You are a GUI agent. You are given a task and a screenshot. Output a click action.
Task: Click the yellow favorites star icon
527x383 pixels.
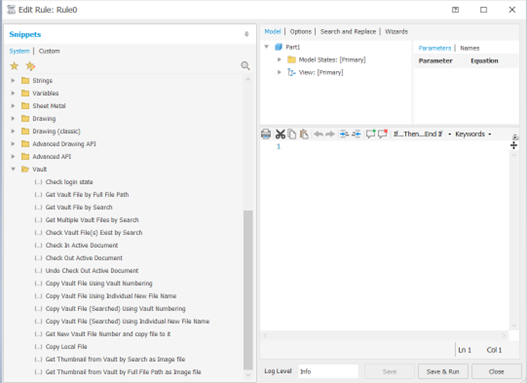point(14,66)
